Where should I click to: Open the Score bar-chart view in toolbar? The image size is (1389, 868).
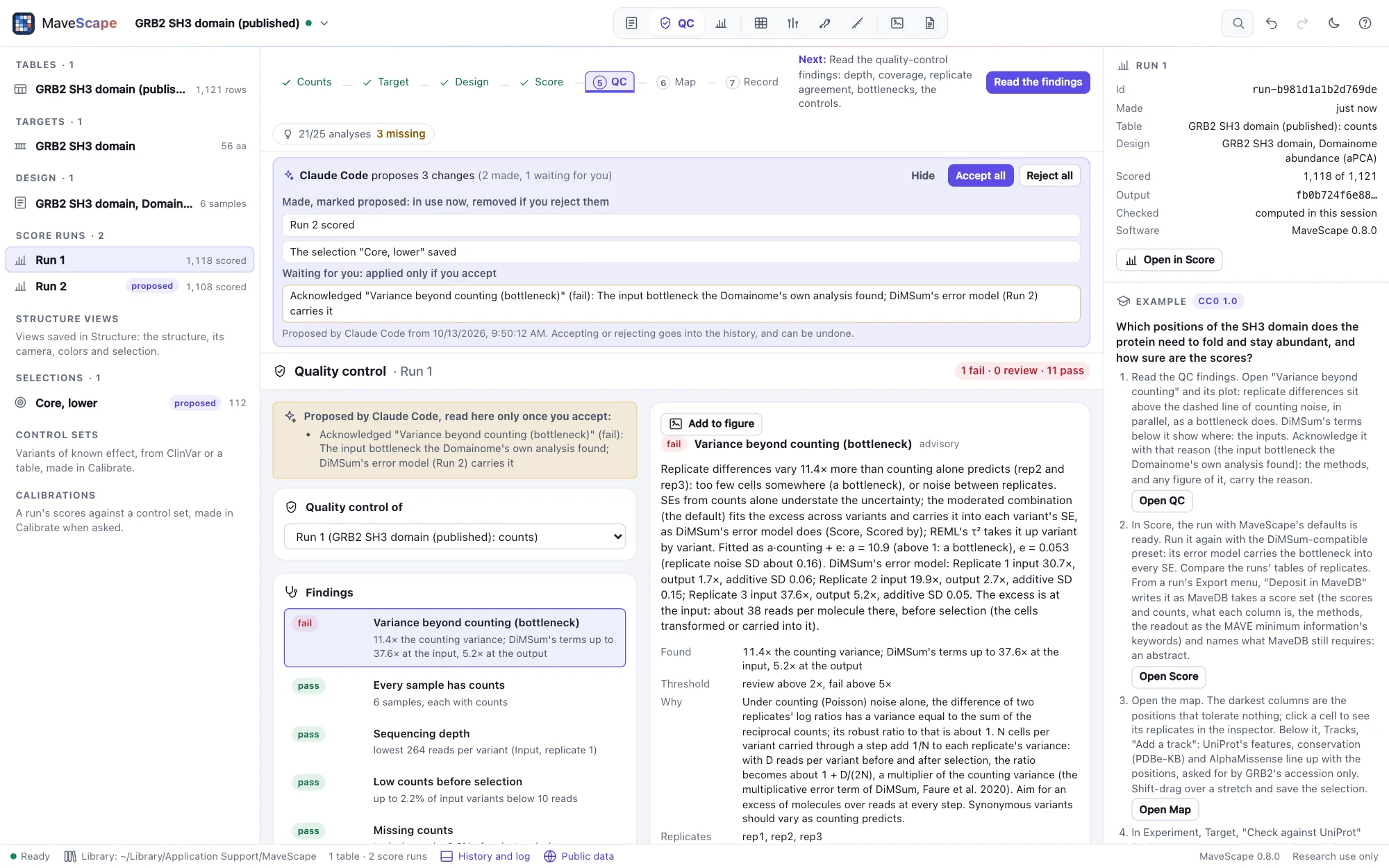(721, 23)
